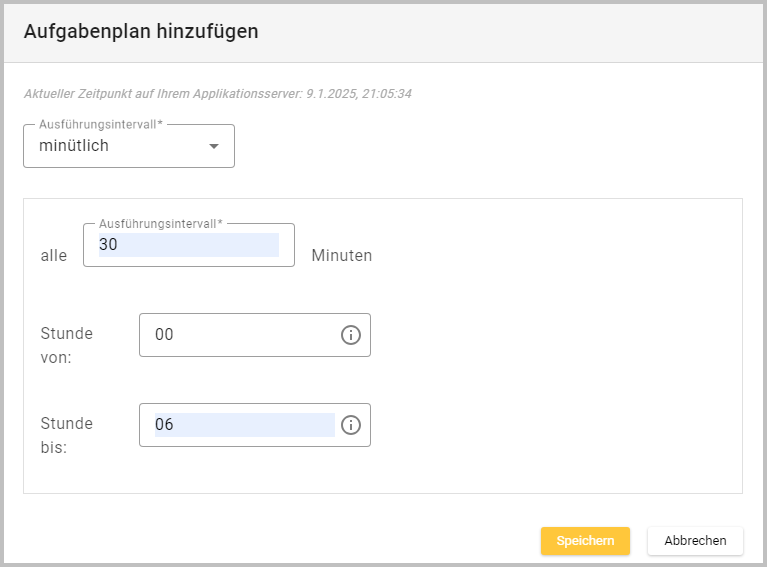Click the 'alle' label before the interval
767x567 pixels.
coord(53,256)
